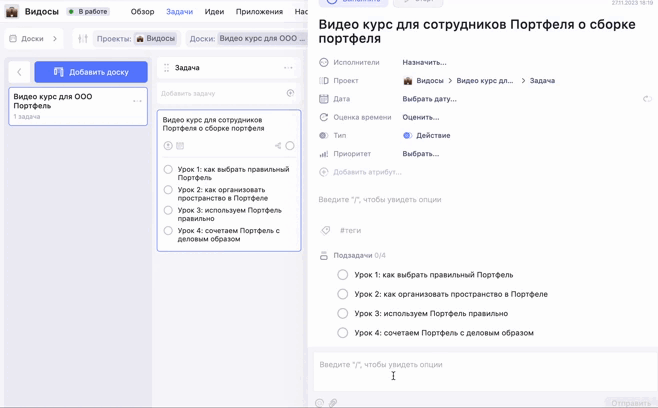658x408 pixels.
Task: Click the filter sliders icon beside Проекты
Action: coord(83,39)
